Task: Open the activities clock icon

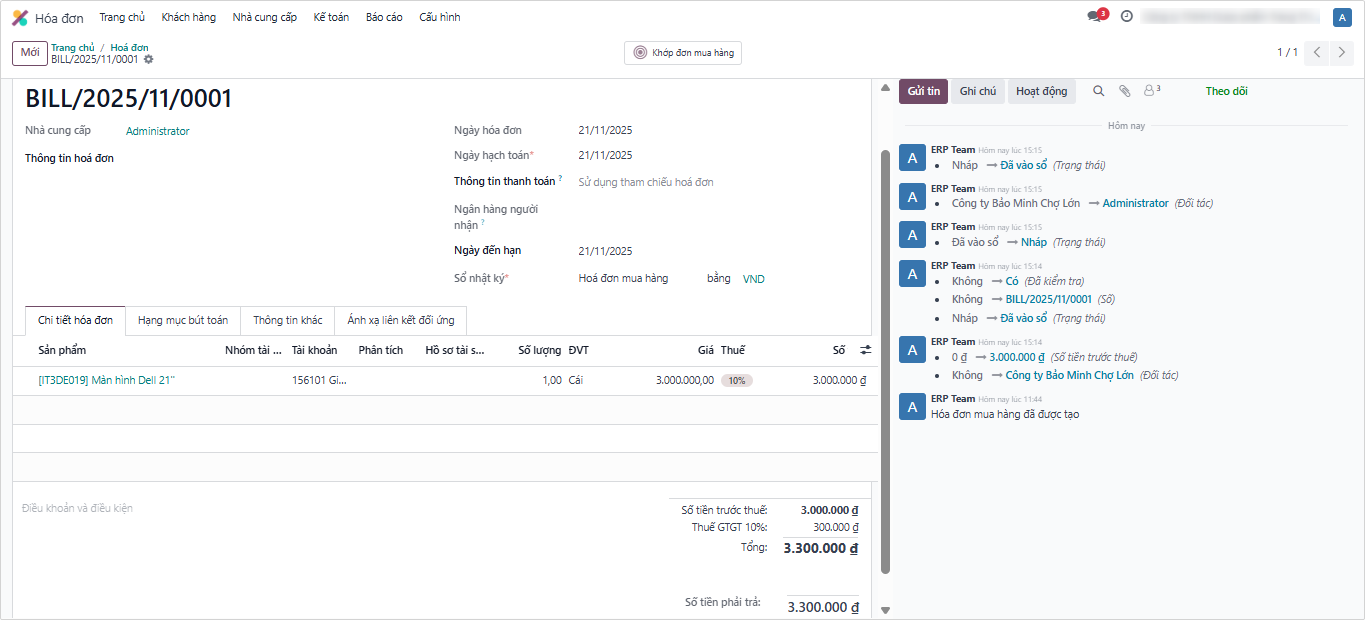Action: pyautogui.click(x=1127, y=17)
